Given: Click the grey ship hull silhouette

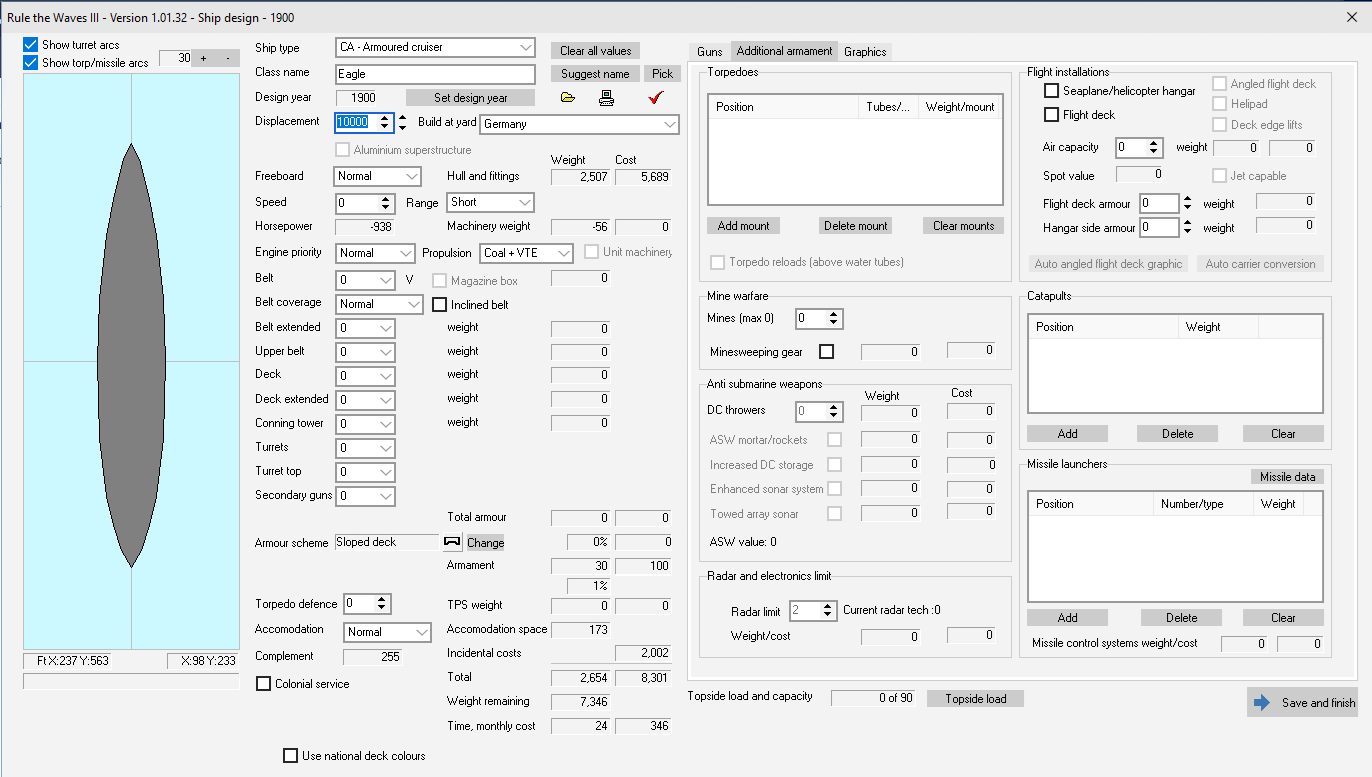Looking at the screenshot, I should coord(131,355).
